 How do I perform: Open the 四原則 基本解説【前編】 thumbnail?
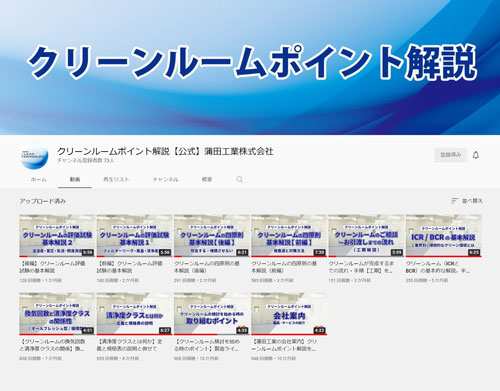289,236
